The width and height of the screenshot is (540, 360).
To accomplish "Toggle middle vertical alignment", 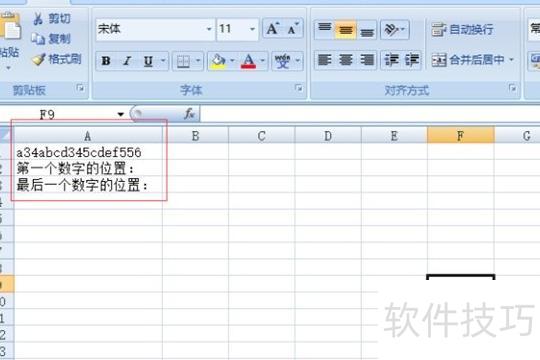I will coord(345,29).
